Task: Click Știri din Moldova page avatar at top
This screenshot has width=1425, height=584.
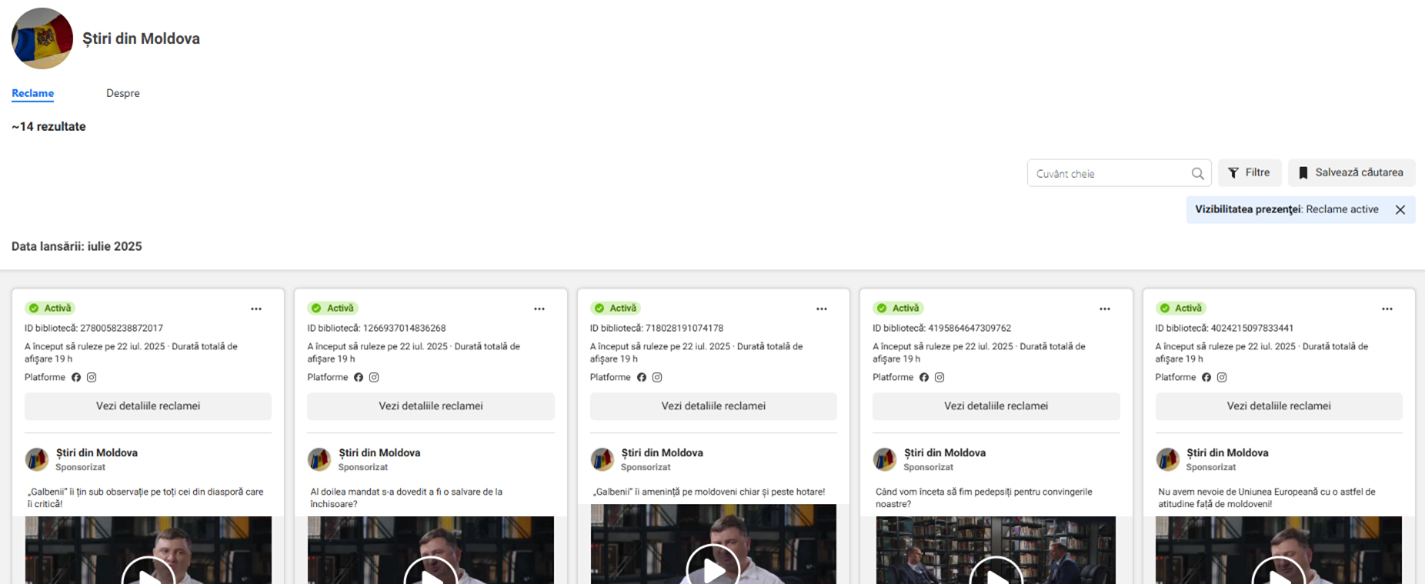Action: coord(42,38)
